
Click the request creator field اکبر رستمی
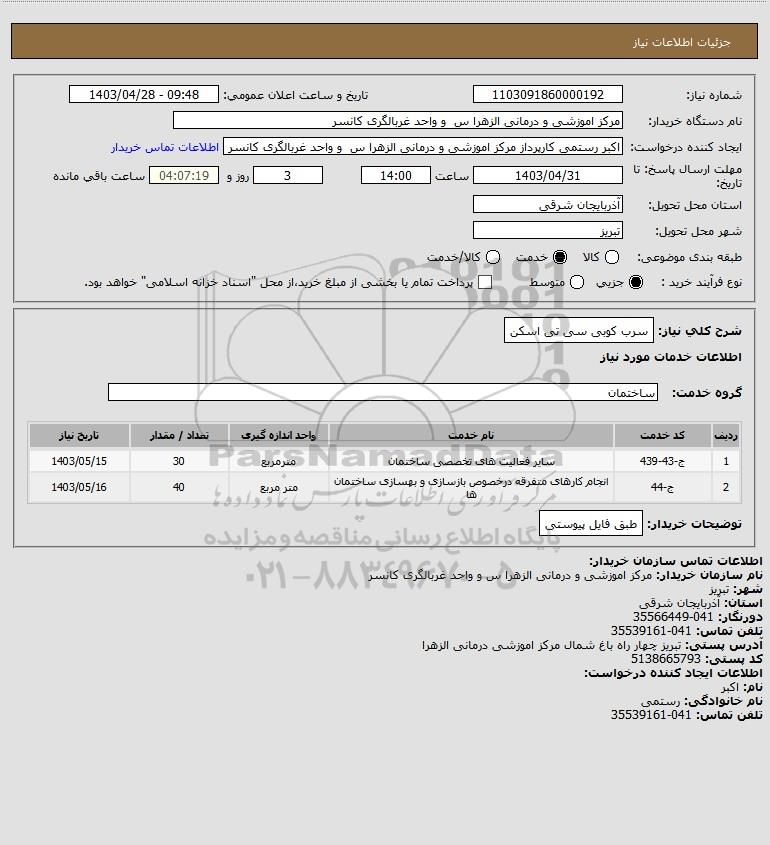point(423,147)
